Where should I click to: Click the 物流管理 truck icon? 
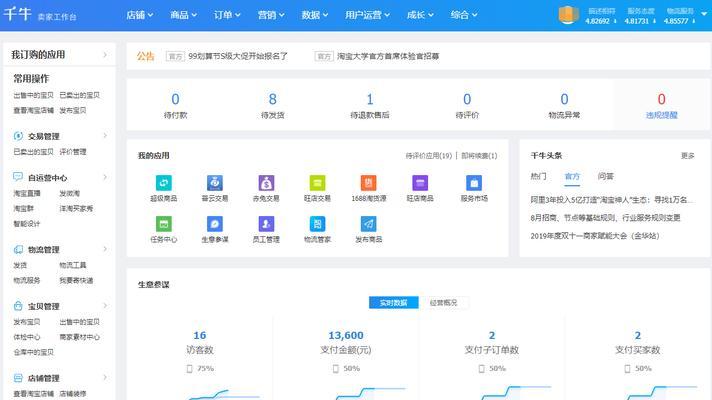(x=18, y=249)
